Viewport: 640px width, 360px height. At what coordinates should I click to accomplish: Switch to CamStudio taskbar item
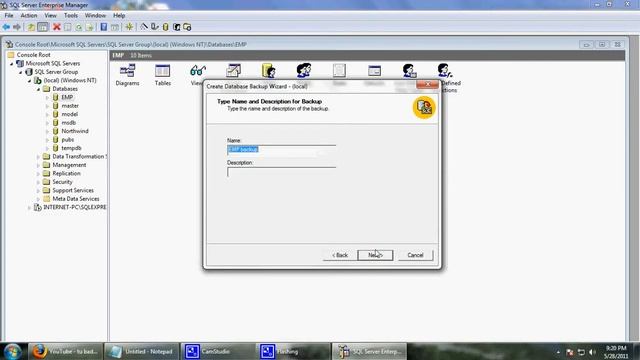click(x=218, y=351)
